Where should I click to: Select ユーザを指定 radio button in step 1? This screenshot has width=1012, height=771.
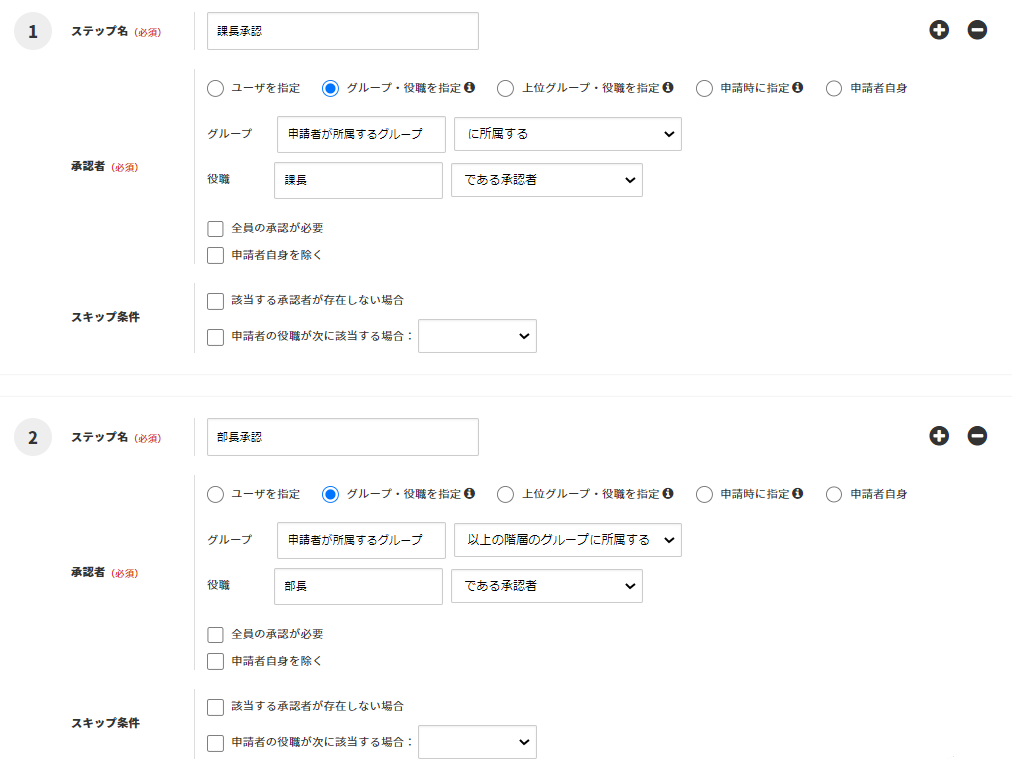(x=215, y=88)
